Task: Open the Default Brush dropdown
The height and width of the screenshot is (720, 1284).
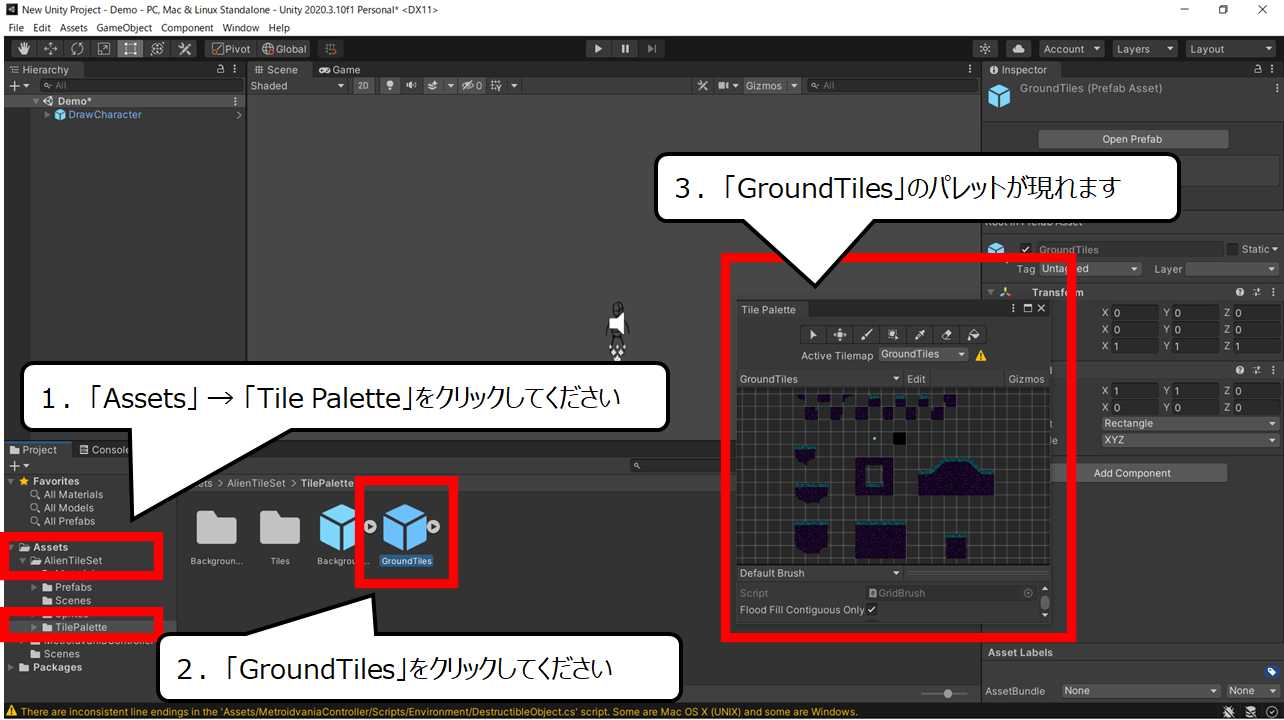Action: 820,573
